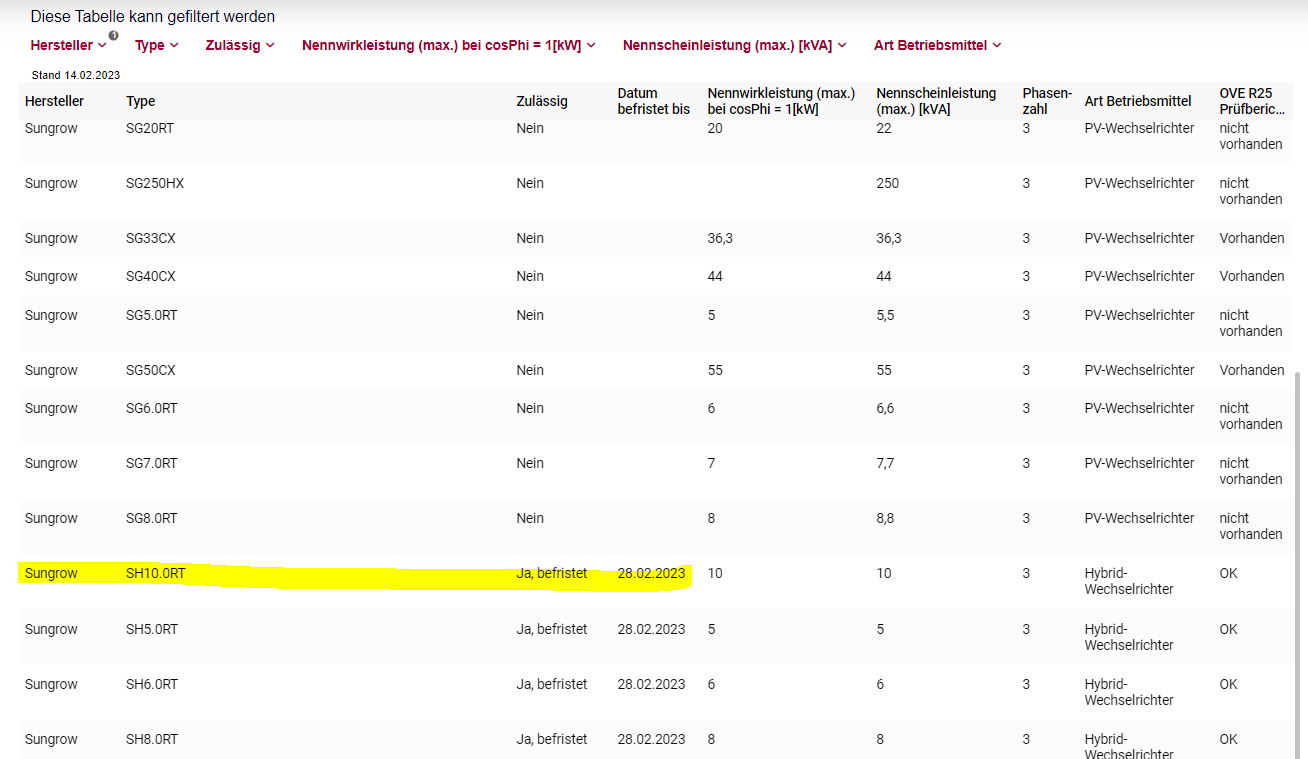1308x759 pixels.
Task: Click the Type column header
Action: (x=140, y=101)
